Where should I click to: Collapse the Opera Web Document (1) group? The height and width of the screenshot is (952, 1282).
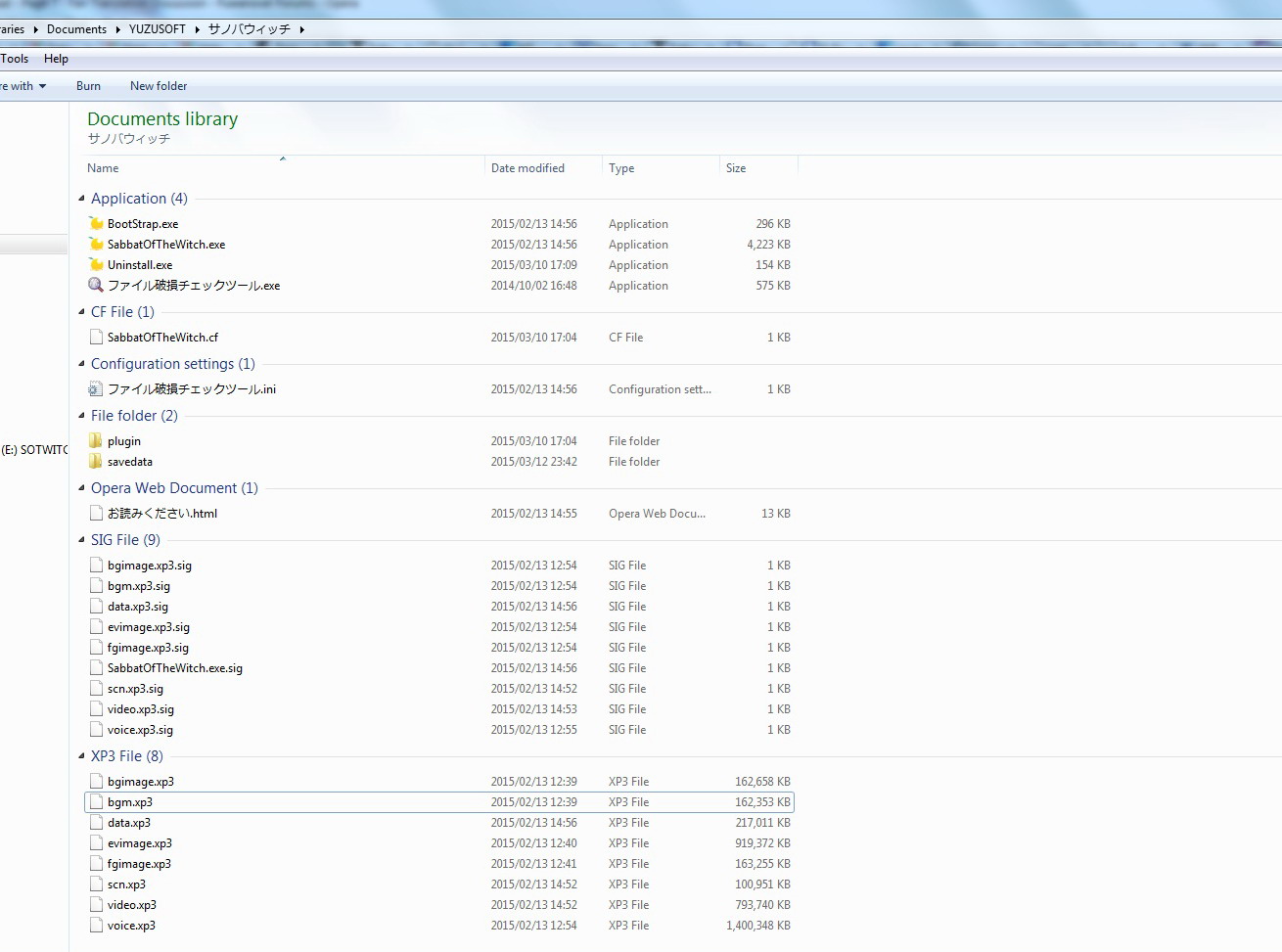(x=81, y=488)
